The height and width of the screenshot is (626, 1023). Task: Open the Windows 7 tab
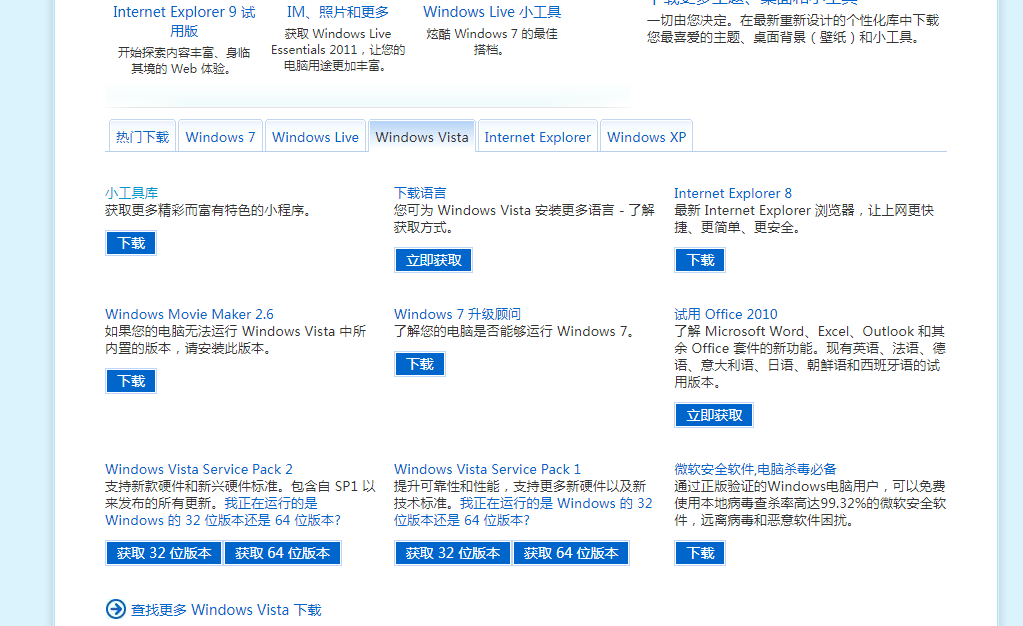pos(220,137)
